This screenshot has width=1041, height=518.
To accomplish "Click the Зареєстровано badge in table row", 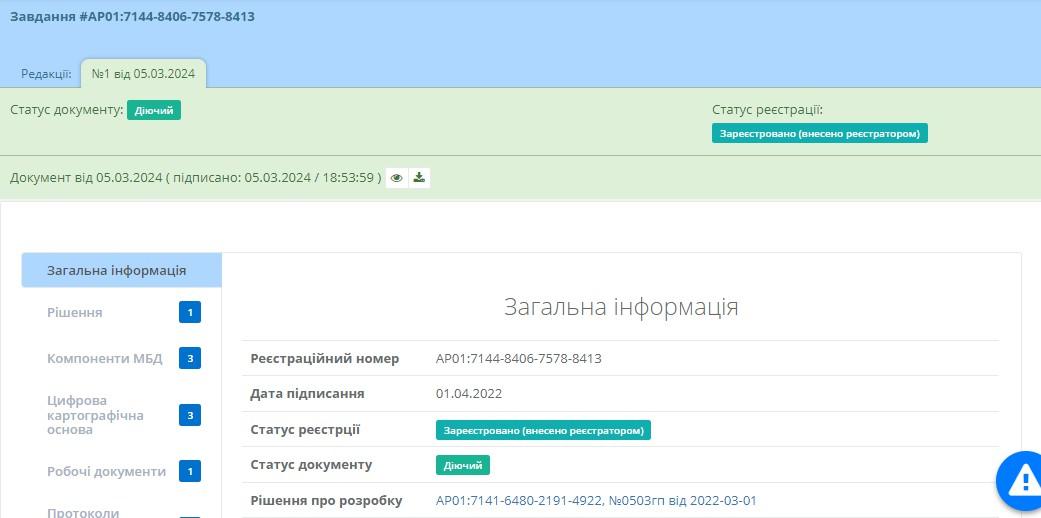I will (543, 430).
